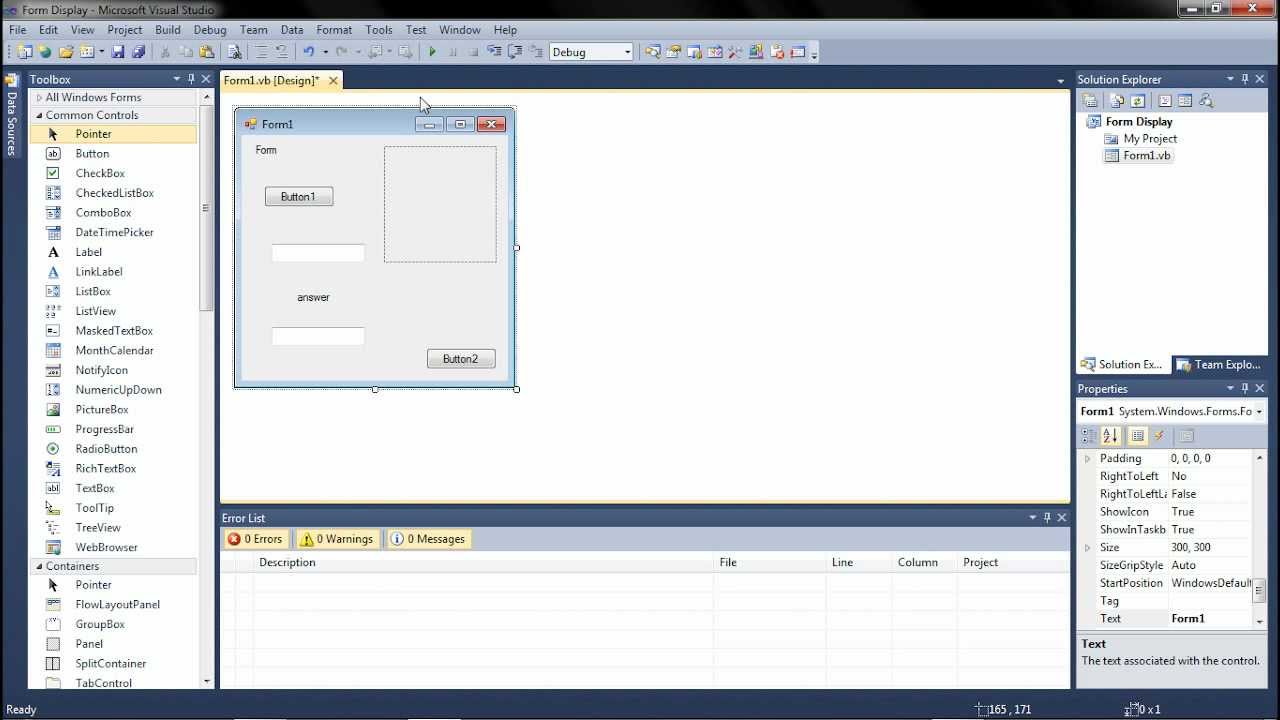Open the Project menu
Screen dimensions: 1280x720
pos(125,30)
